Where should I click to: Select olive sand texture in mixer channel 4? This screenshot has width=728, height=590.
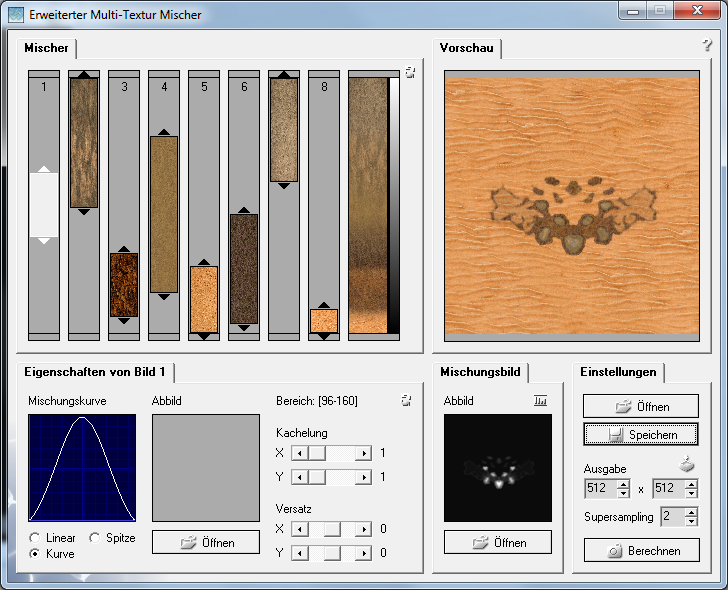point(164,214)
